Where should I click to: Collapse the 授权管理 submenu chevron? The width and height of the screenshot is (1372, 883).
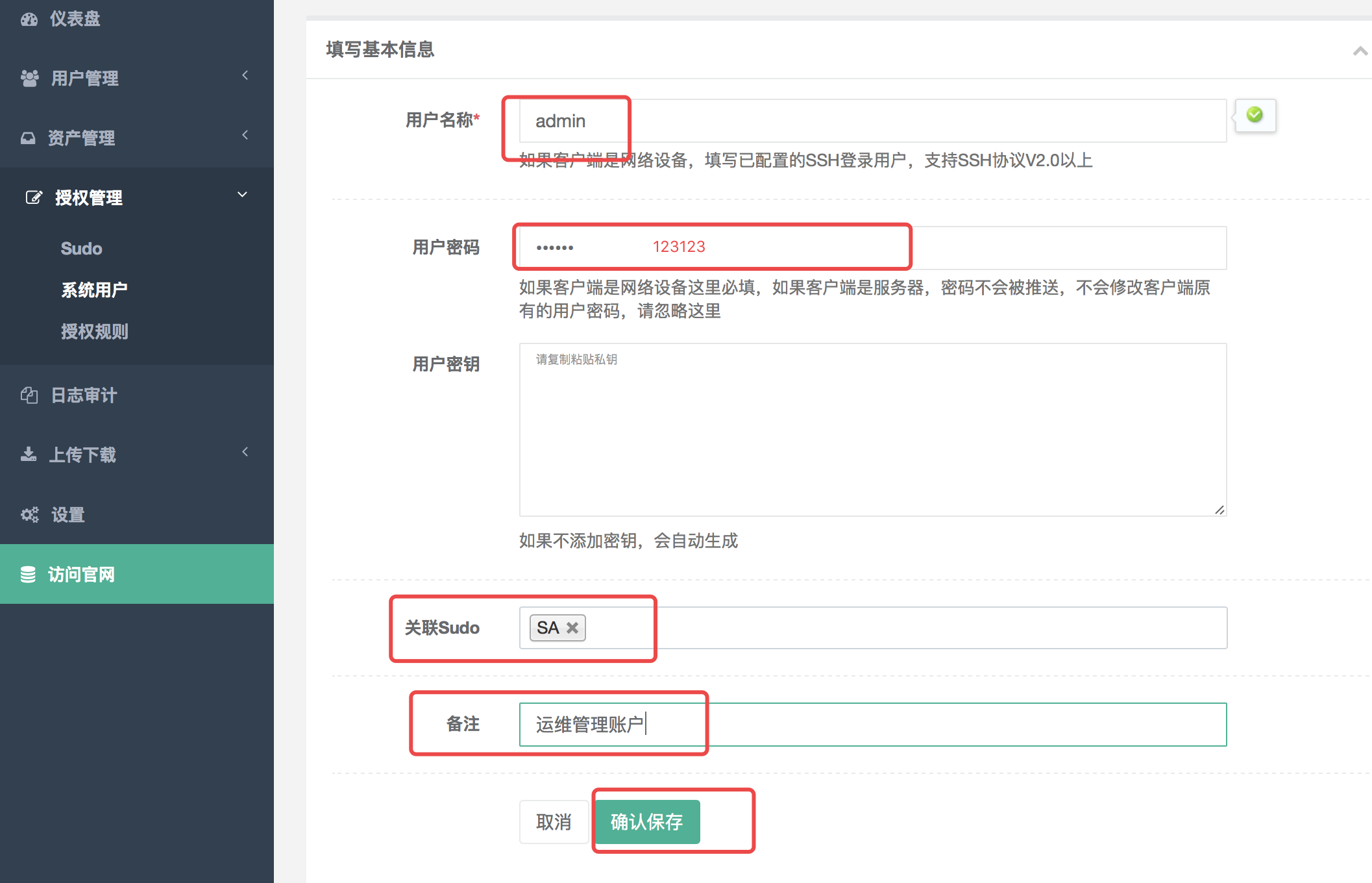pos(243,195)
